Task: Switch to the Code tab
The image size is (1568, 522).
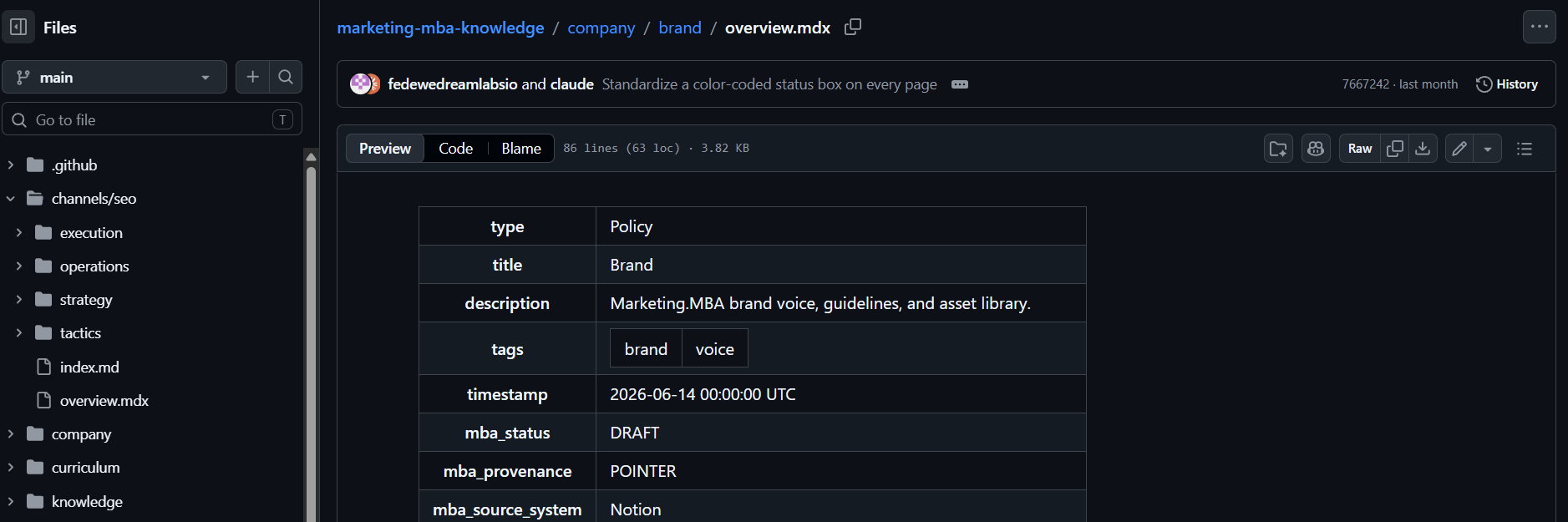Action: point(456,149)
